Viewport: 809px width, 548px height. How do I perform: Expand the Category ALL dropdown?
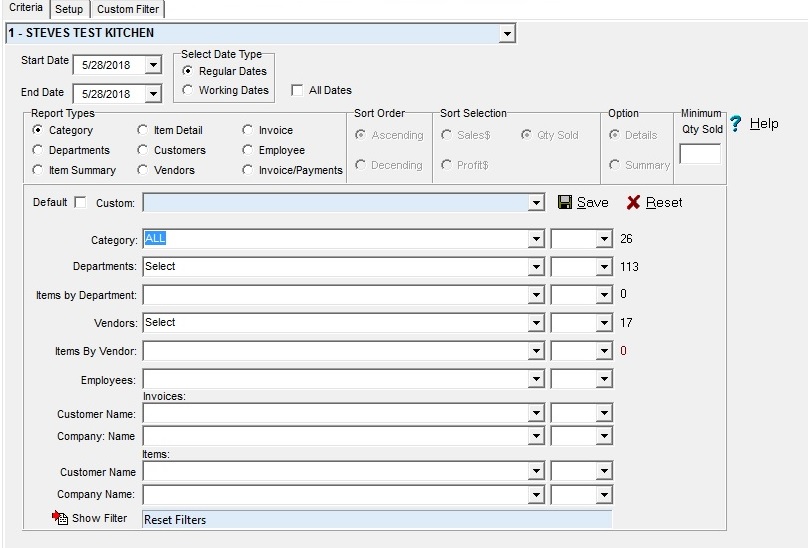pos(537,240)
